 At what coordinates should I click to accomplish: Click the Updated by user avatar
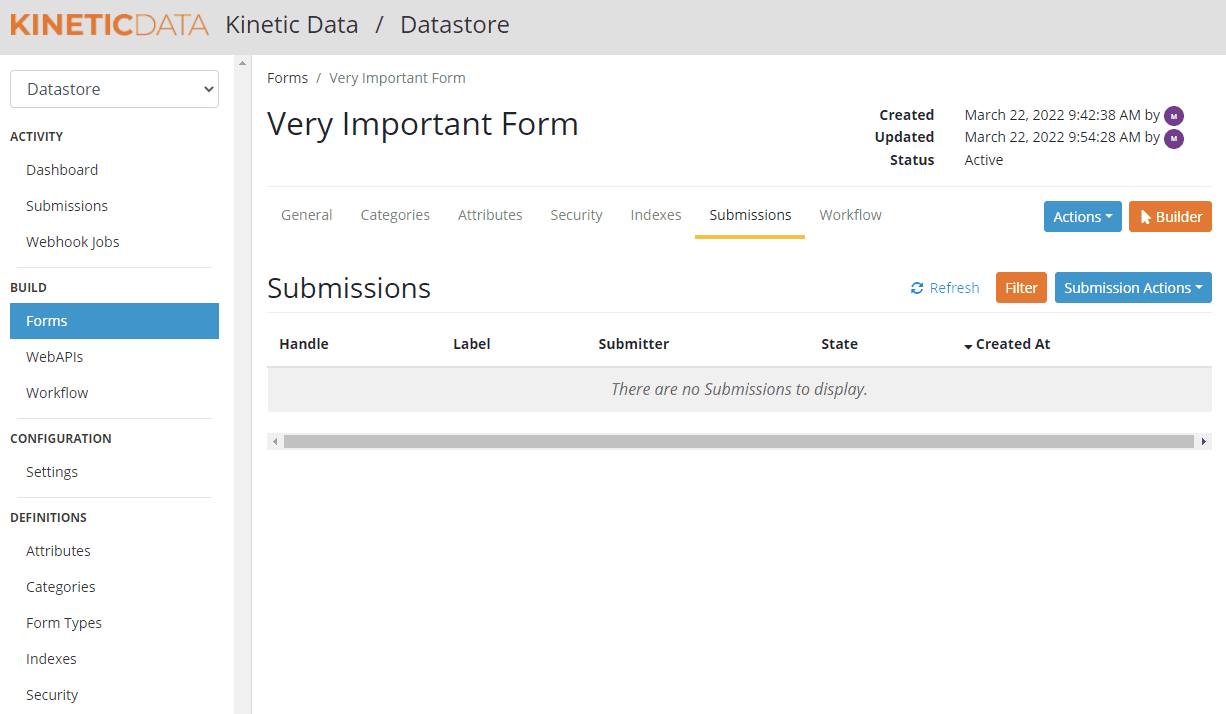[x=1174, y=138]
